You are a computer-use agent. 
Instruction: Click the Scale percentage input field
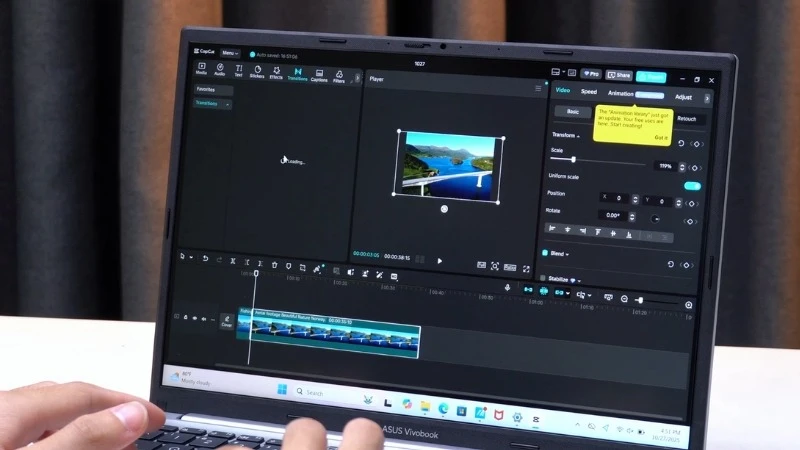coord(665,166)
